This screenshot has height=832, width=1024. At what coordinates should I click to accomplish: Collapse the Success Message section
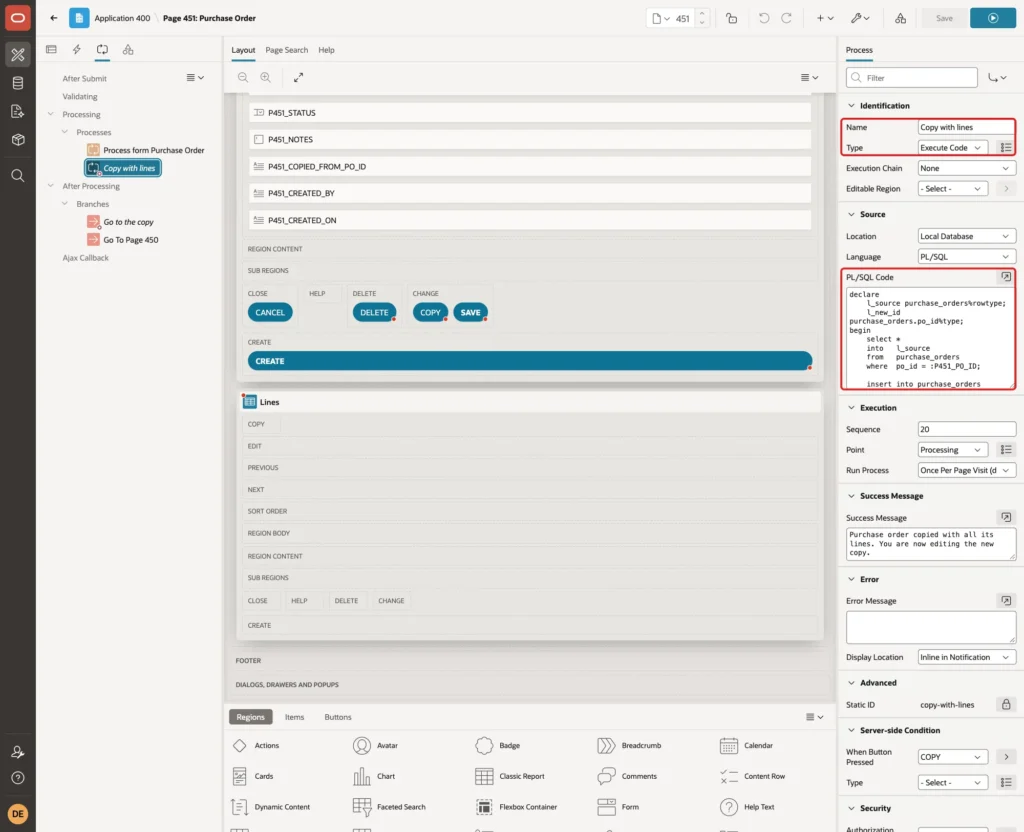point(851,496)
